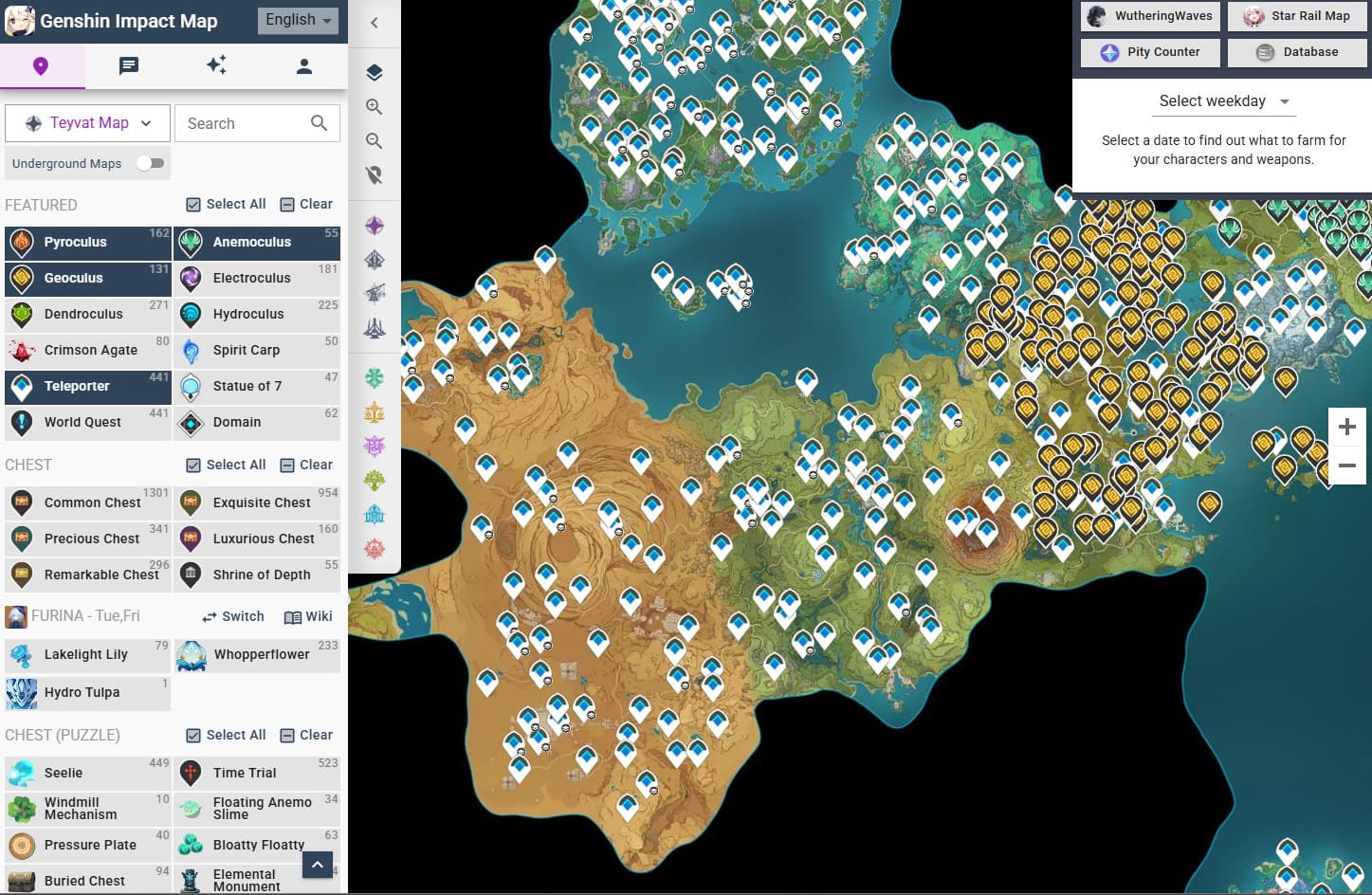Open the Teyvat Map selector dropdown
Screen dimensions: 1372x895
tap(88, 123)
